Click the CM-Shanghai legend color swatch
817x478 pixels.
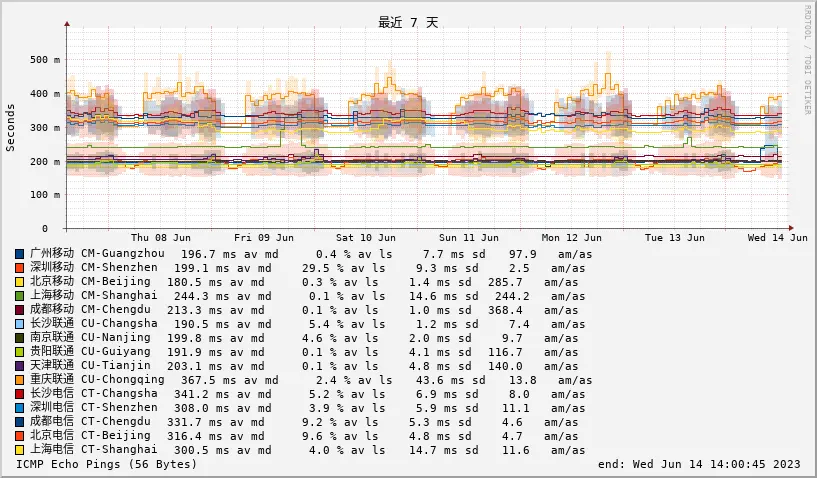pos(20,296)
